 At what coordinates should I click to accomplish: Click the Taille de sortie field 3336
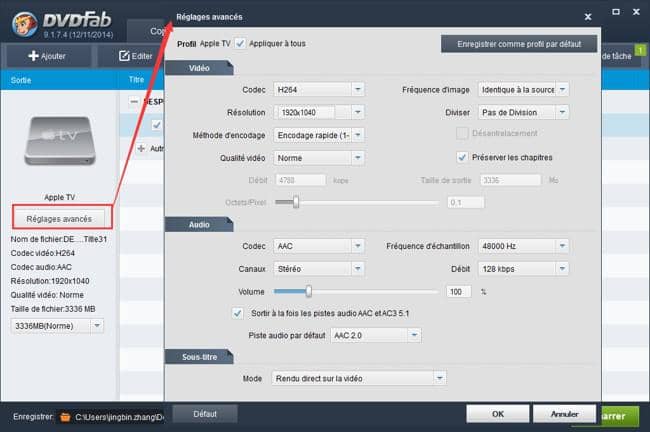510,180
